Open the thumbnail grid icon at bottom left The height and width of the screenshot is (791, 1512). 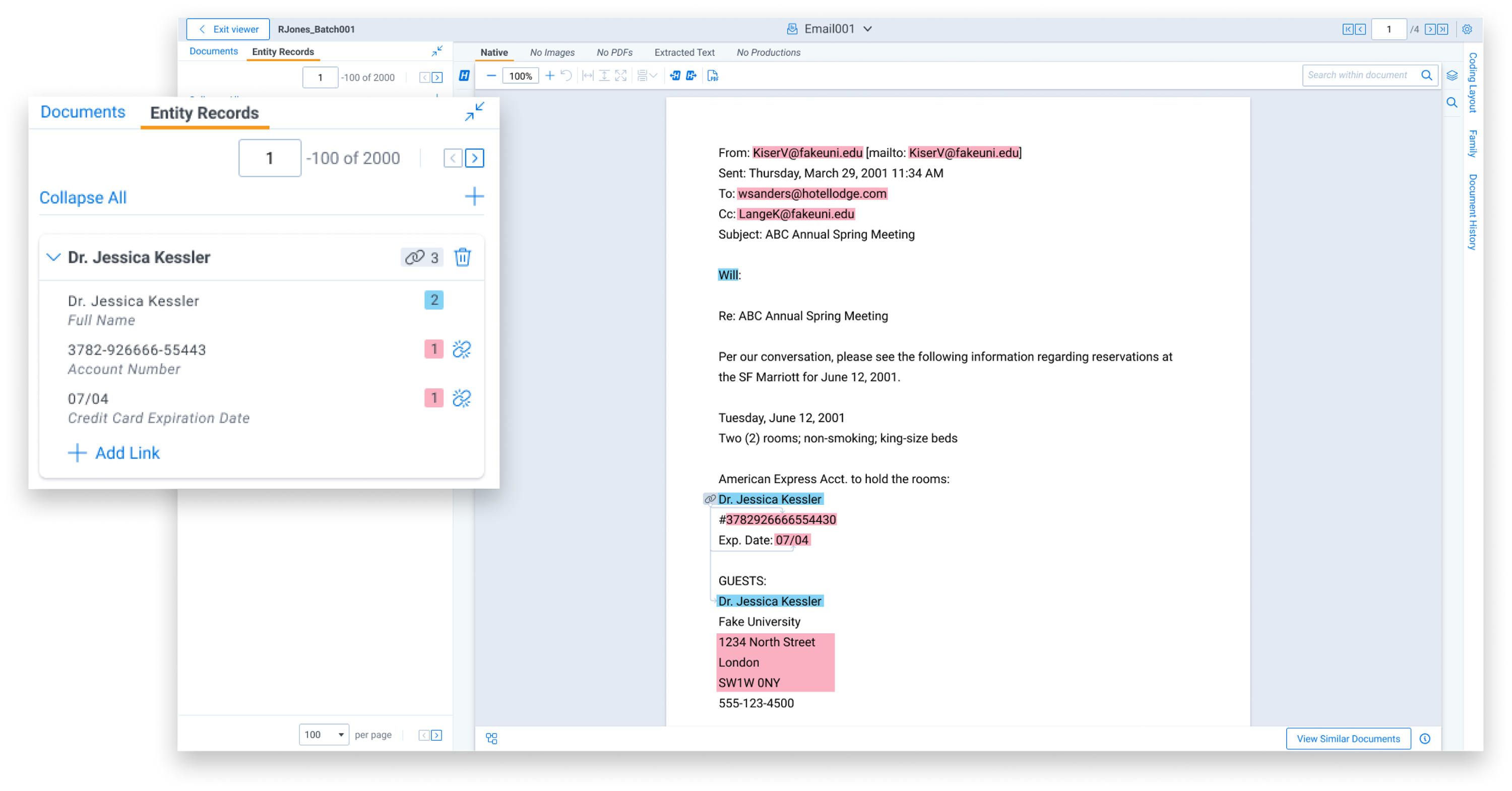pos(491,739)
